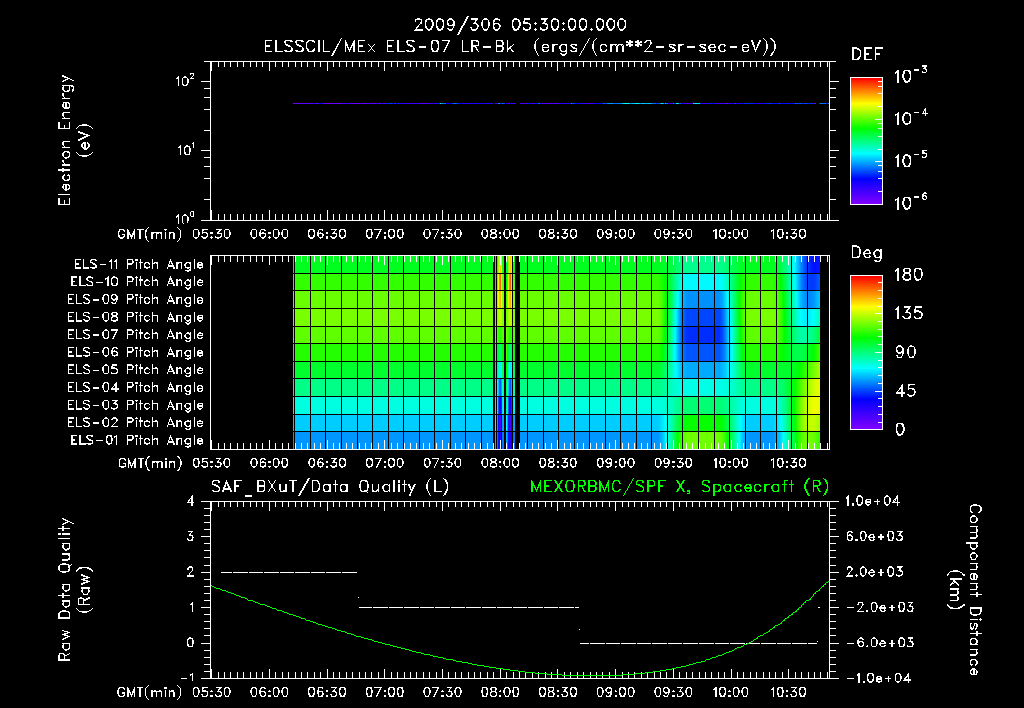Click the 4 tick on Raw Data Quality axis
1024x708 pixels.
click(x=191, y=501)
